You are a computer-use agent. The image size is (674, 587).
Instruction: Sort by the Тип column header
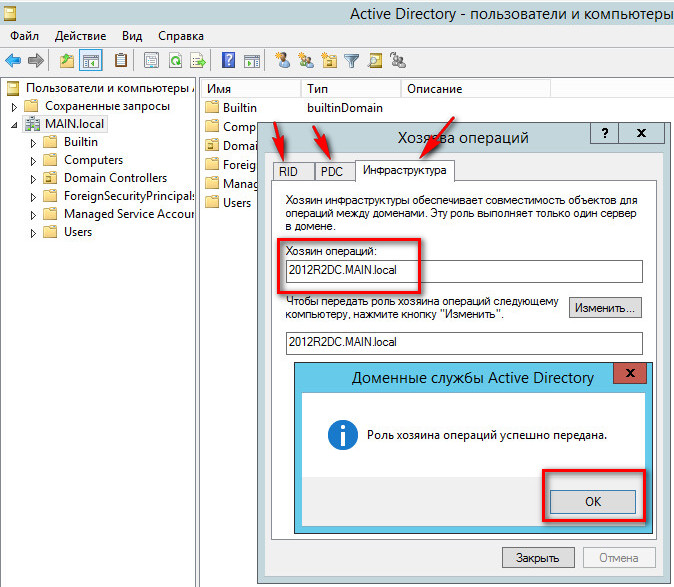(x=351, y=89)
